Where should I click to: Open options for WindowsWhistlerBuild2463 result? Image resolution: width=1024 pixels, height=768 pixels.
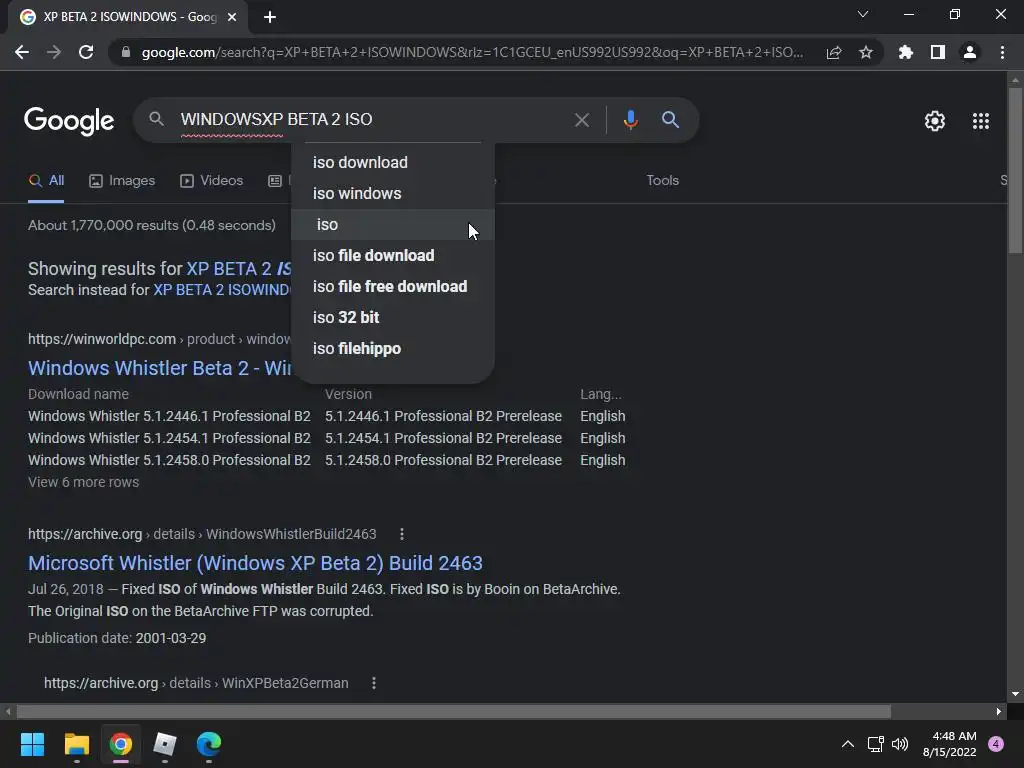(x=402, y=534)
